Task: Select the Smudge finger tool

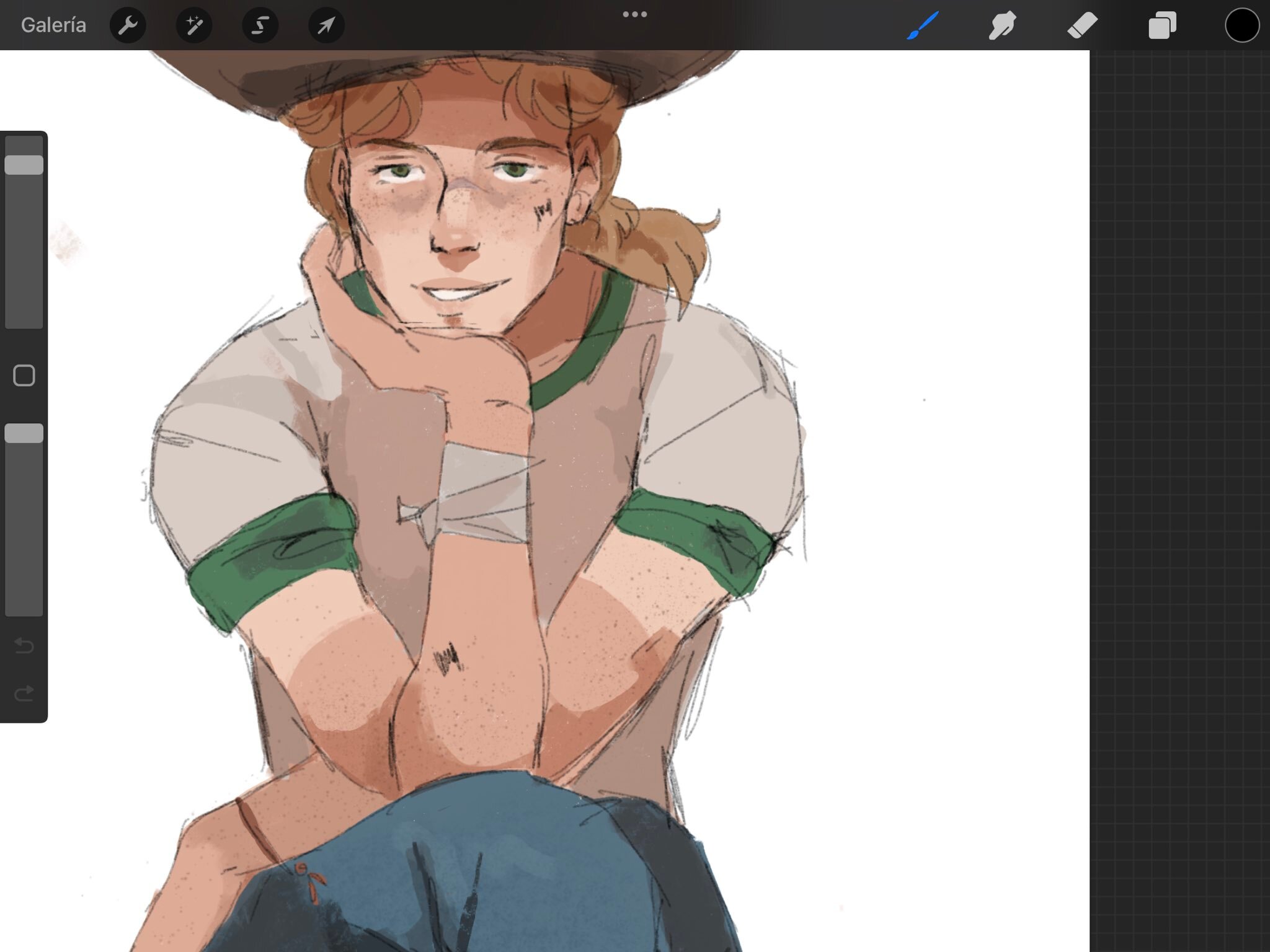Action: [x=1002, y=25]
